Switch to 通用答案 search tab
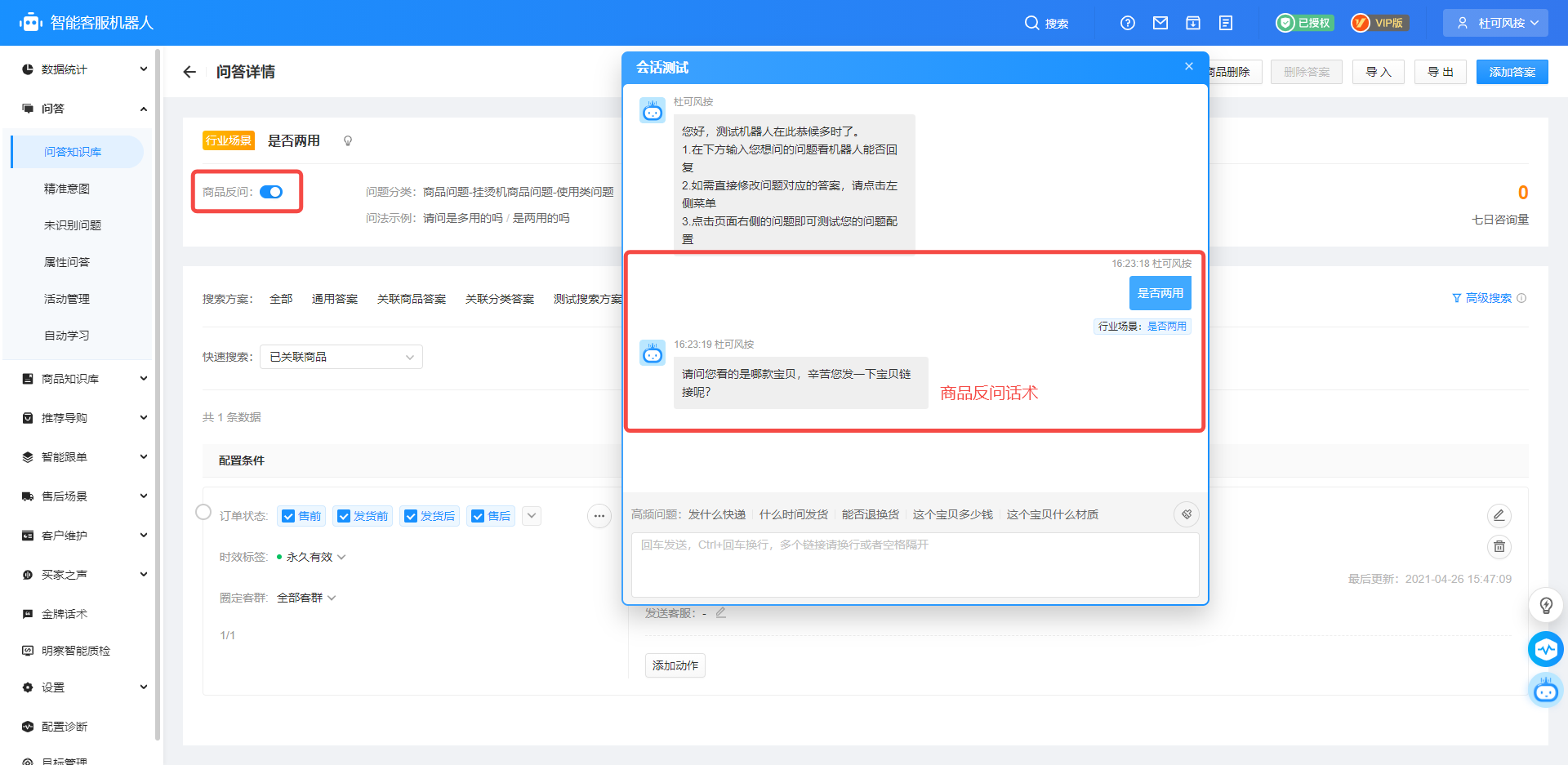Image resolution: width=1568 pixels, height=765 pixels. [x=335, y=299]
